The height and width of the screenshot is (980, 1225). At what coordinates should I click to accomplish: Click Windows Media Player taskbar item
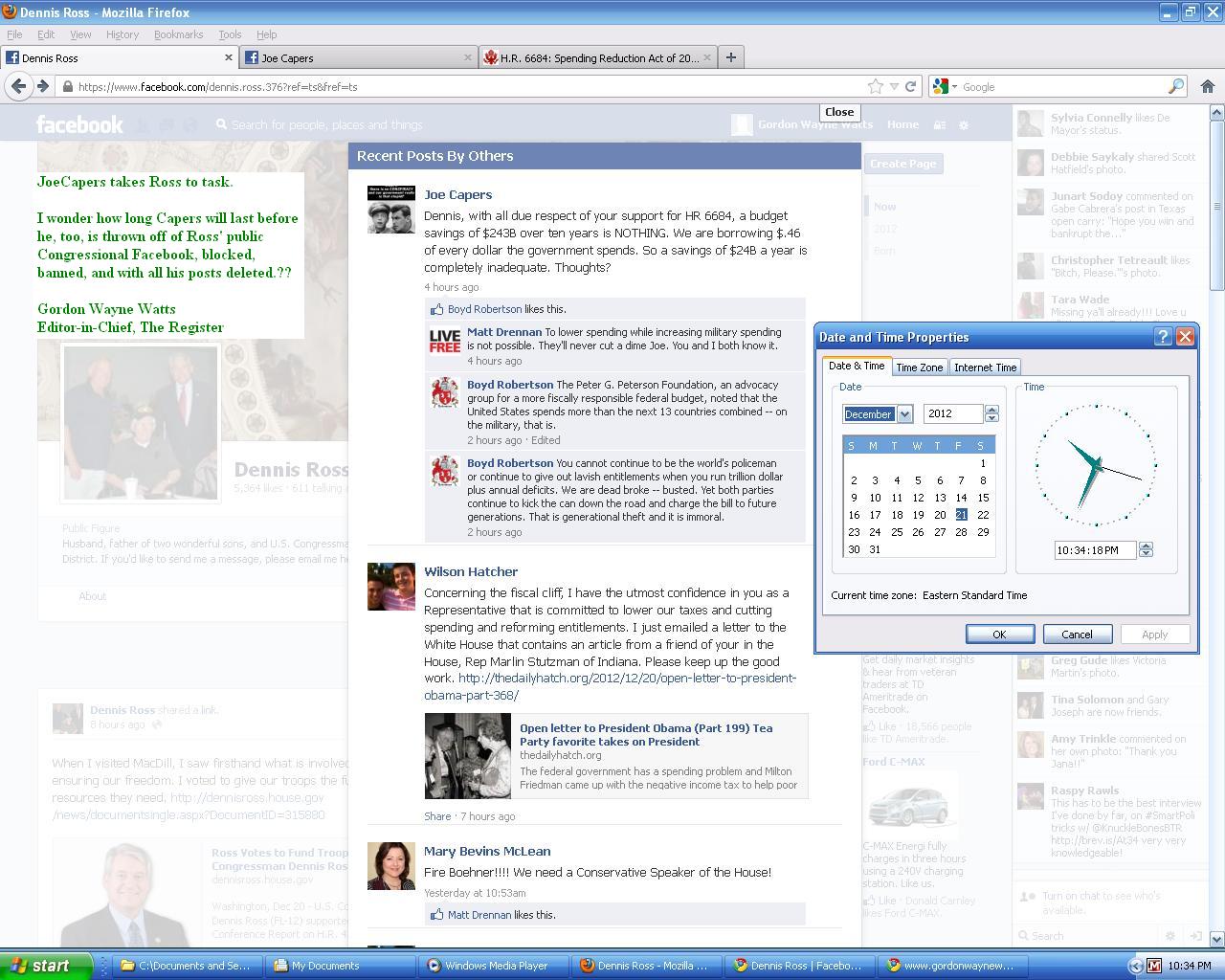tap(496, 966)
